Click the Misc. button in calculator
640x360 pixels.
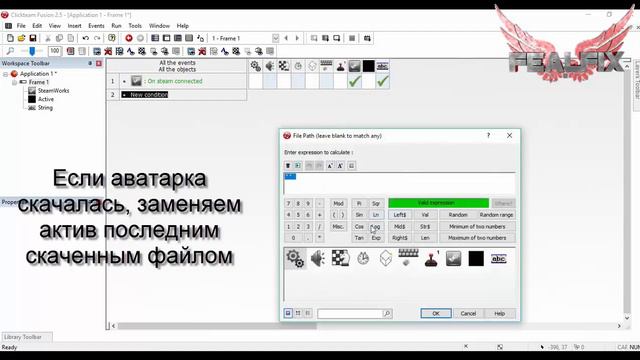click(338, 227)
